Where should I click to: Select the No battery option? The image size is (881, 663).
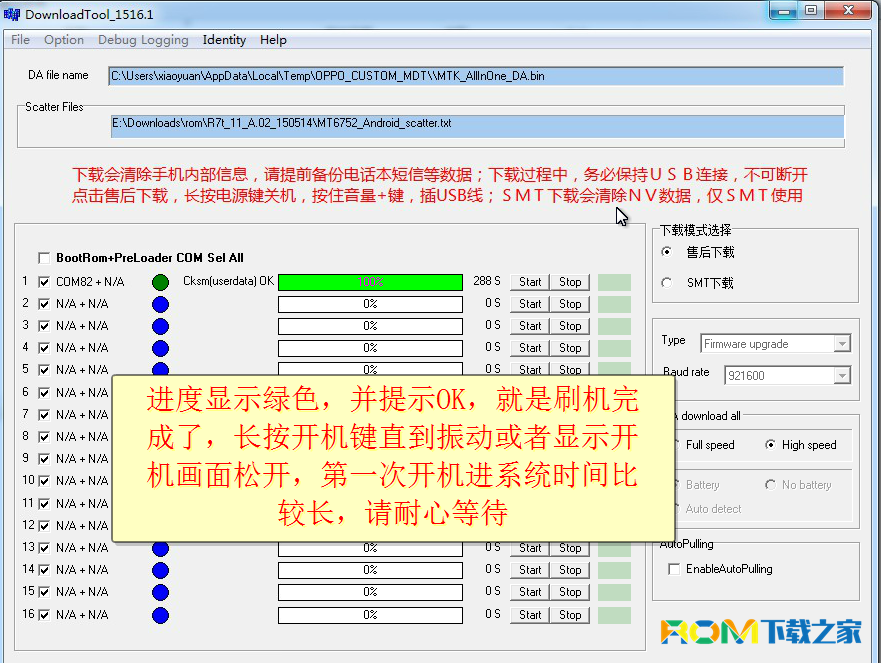pyautogui.click(x=770, y=484)
